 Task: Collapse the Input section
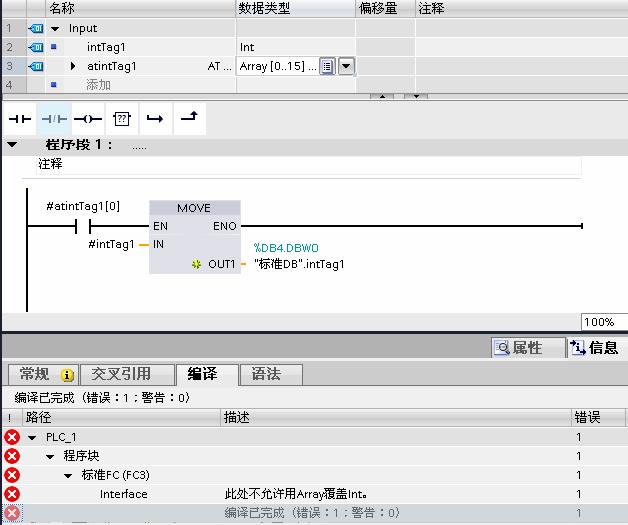point(55,28)
